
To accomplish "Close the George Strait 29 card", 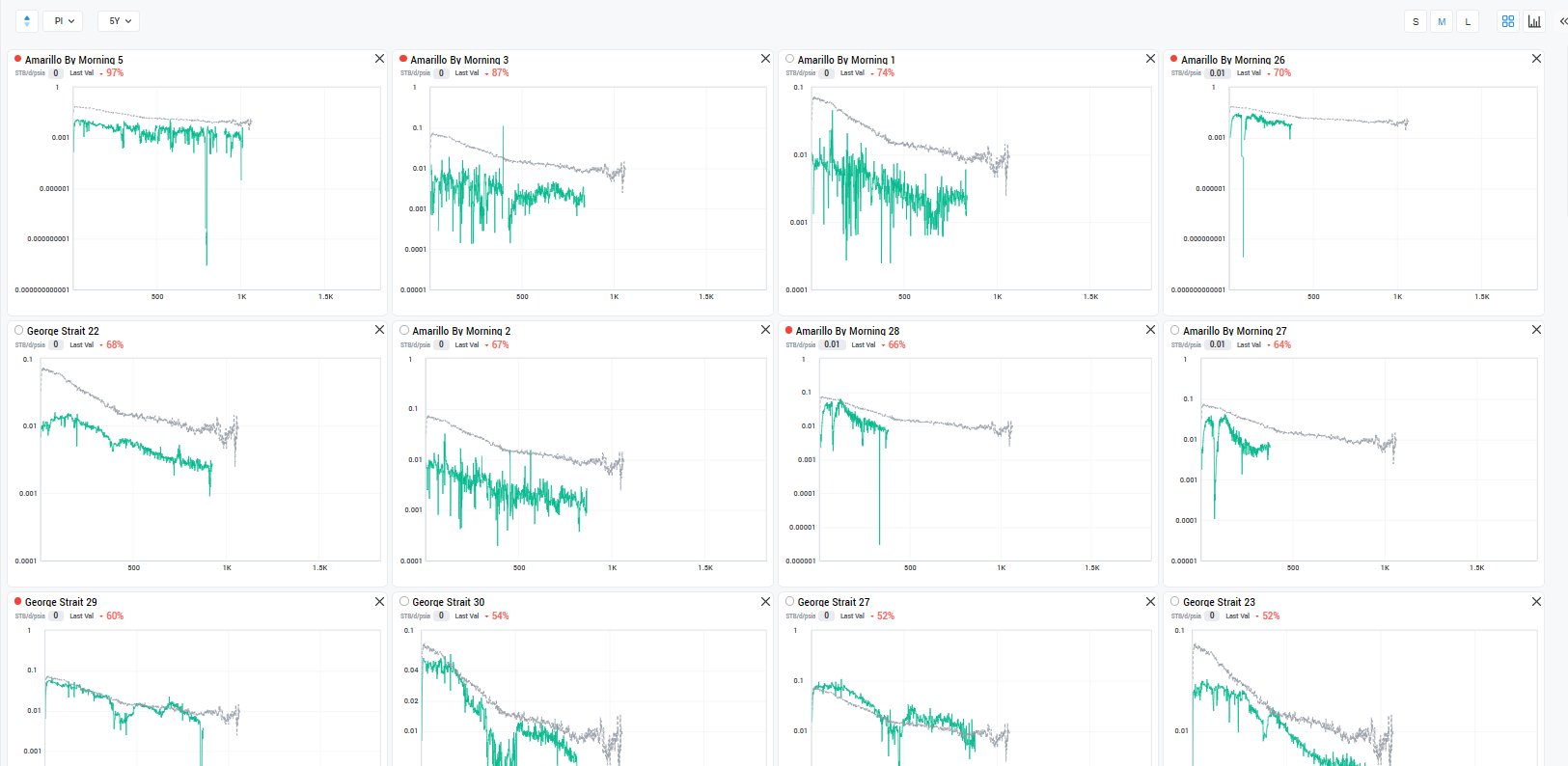I will [379, 602].
